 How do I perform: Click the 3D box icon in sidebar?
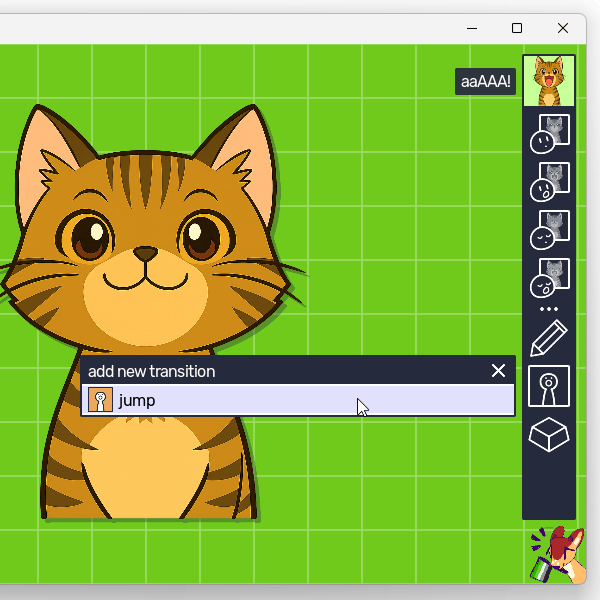[x=548, y=435]
